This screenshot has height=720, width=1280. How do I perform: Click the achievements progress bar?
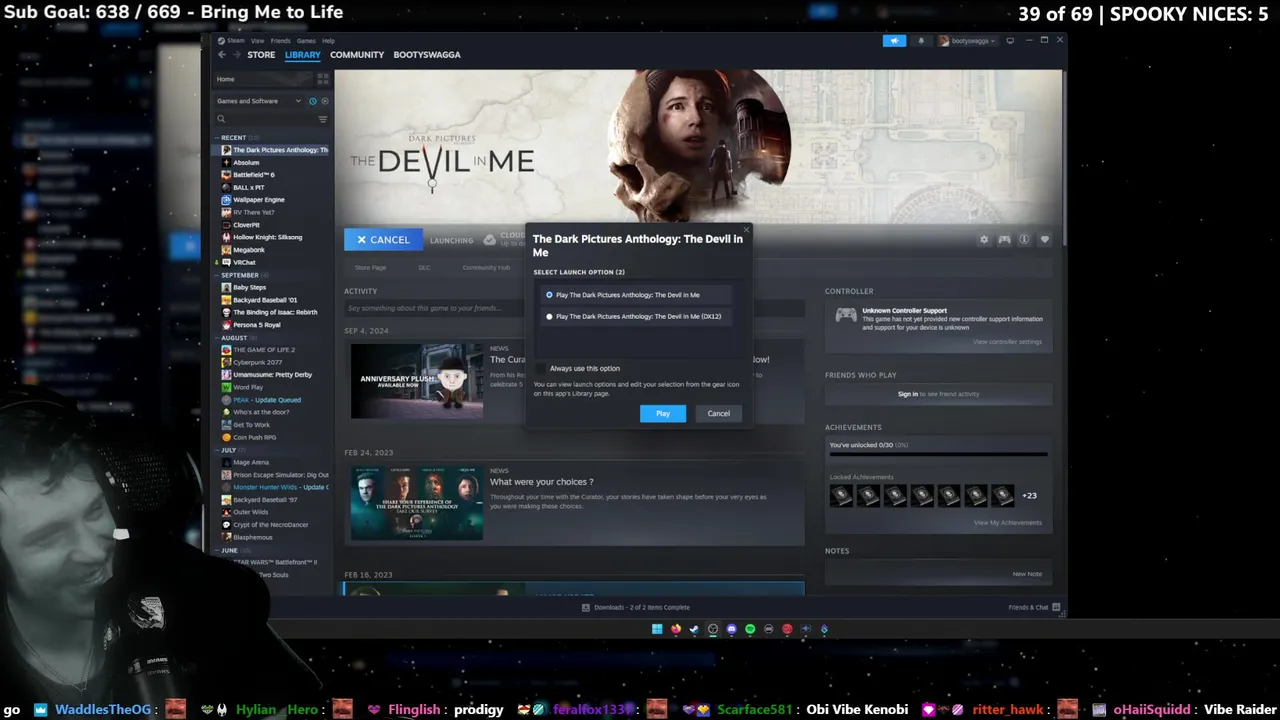pyautogui.click(x=938, y=455)
